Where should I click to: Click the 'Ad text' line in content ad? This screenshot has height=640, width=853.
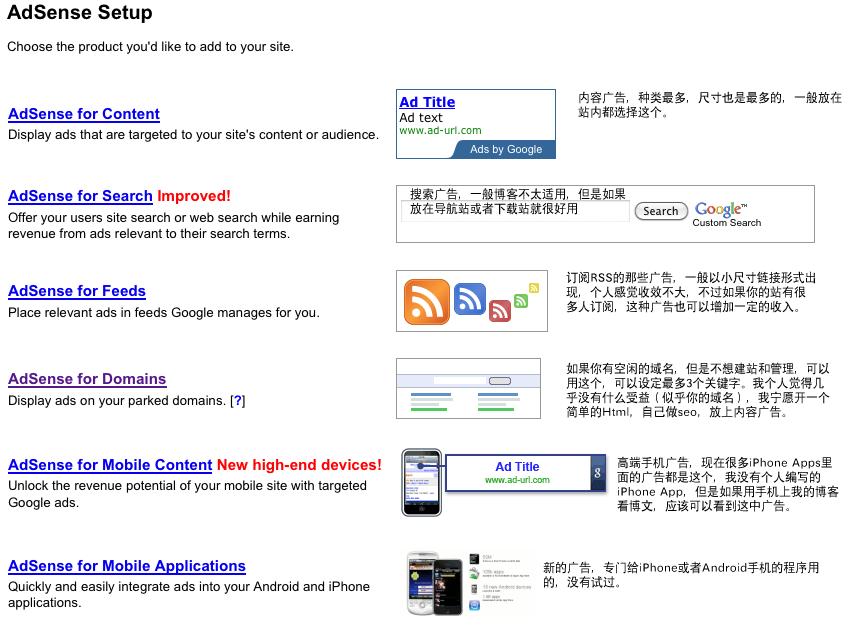click(421, 118)
